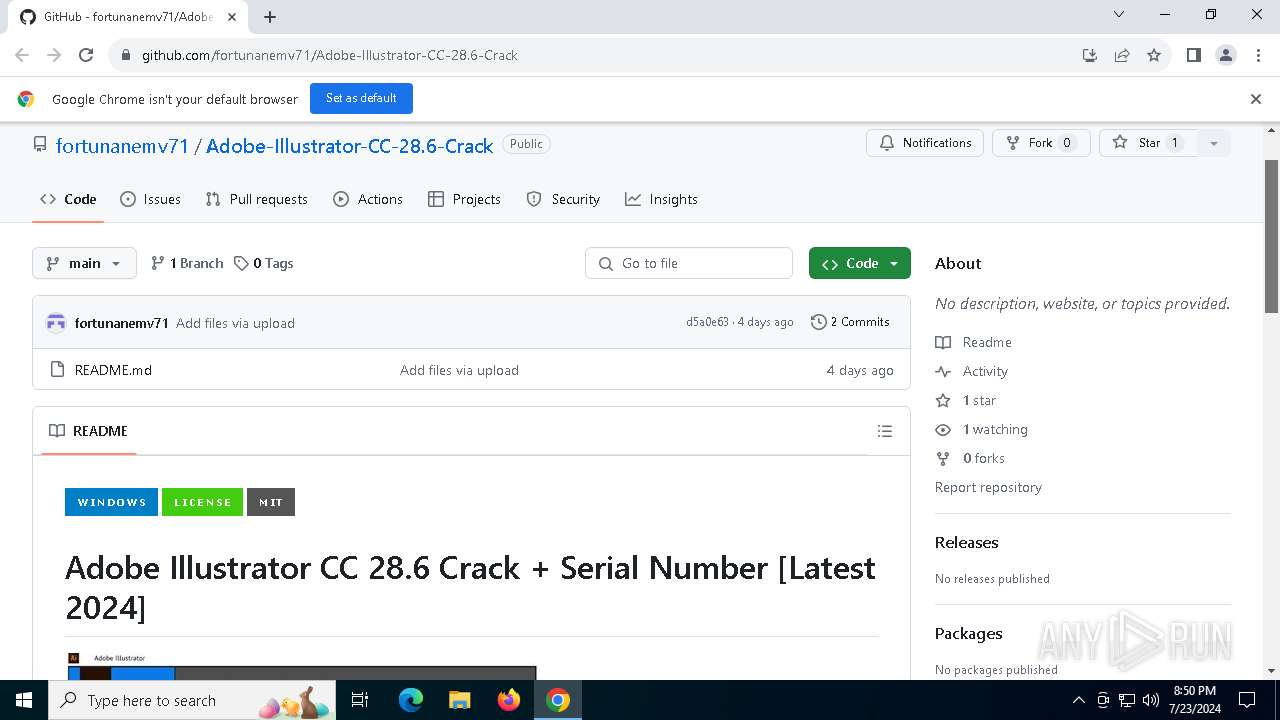
Task: View the 0 forks link
Action: click(970, 458)
